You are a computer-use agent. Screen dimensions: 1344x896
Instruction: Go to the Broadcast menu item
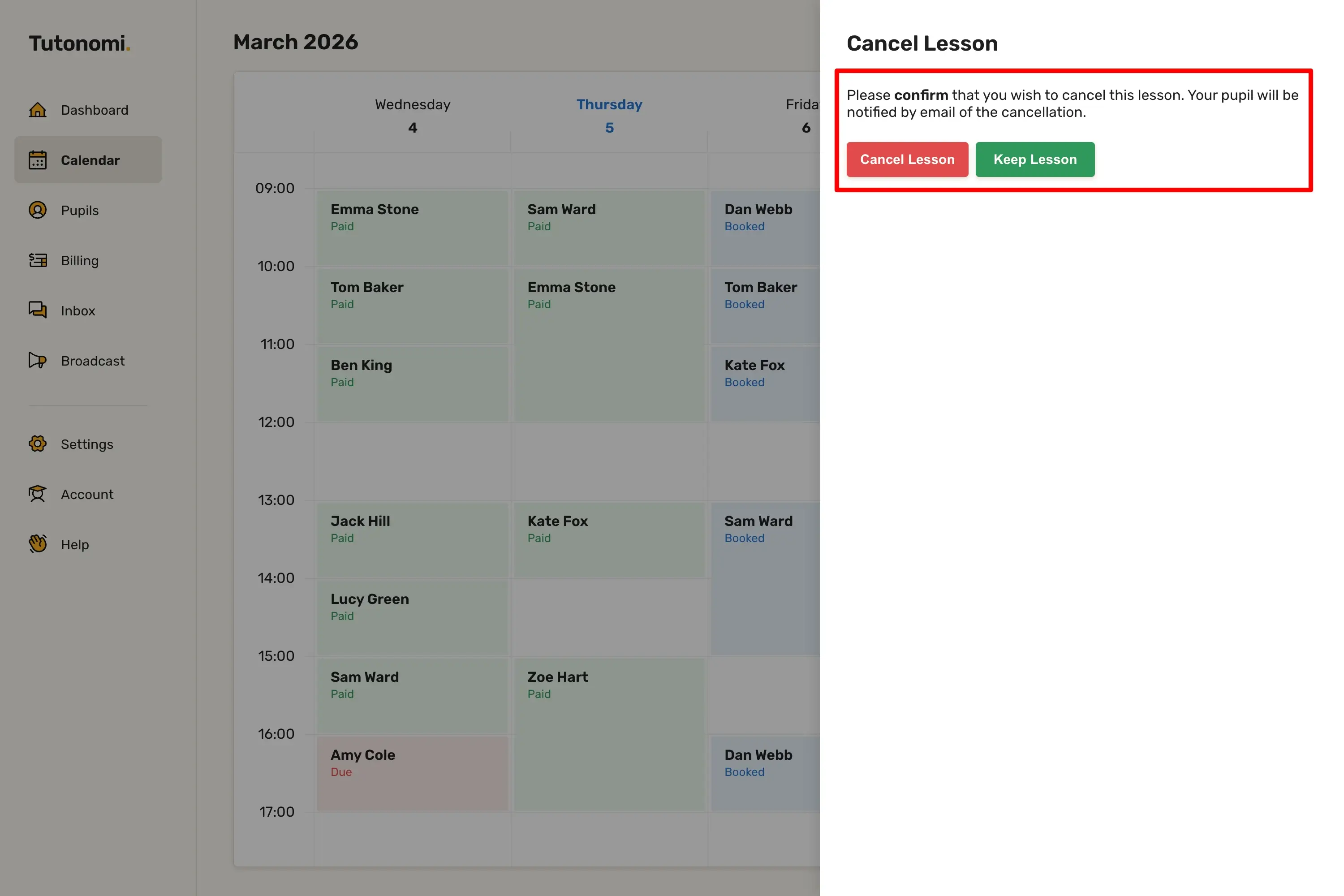pos(93,361)
